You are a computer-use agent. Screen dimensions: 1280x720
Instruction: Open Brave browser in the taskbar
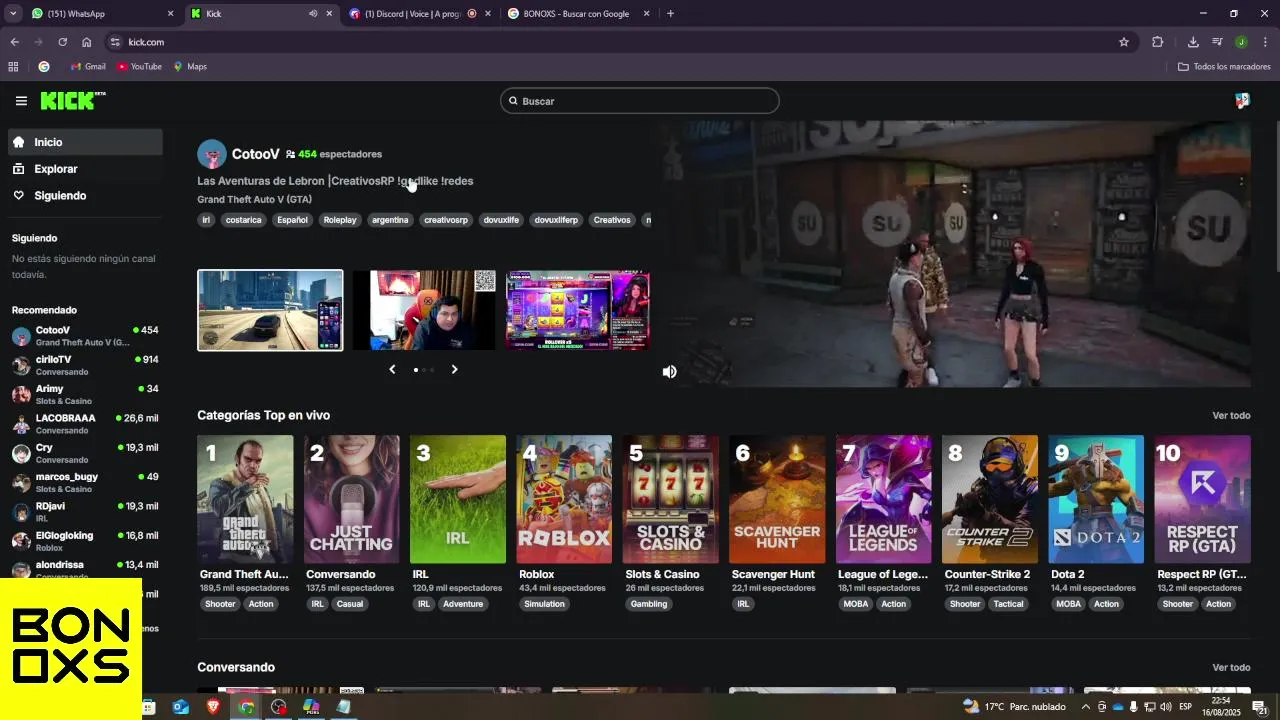tap(213, 707)
